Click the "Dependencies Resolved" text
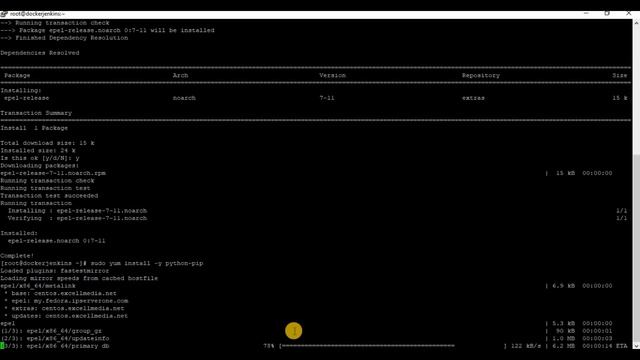Viewport: 640px width, 360px height. 40,53
